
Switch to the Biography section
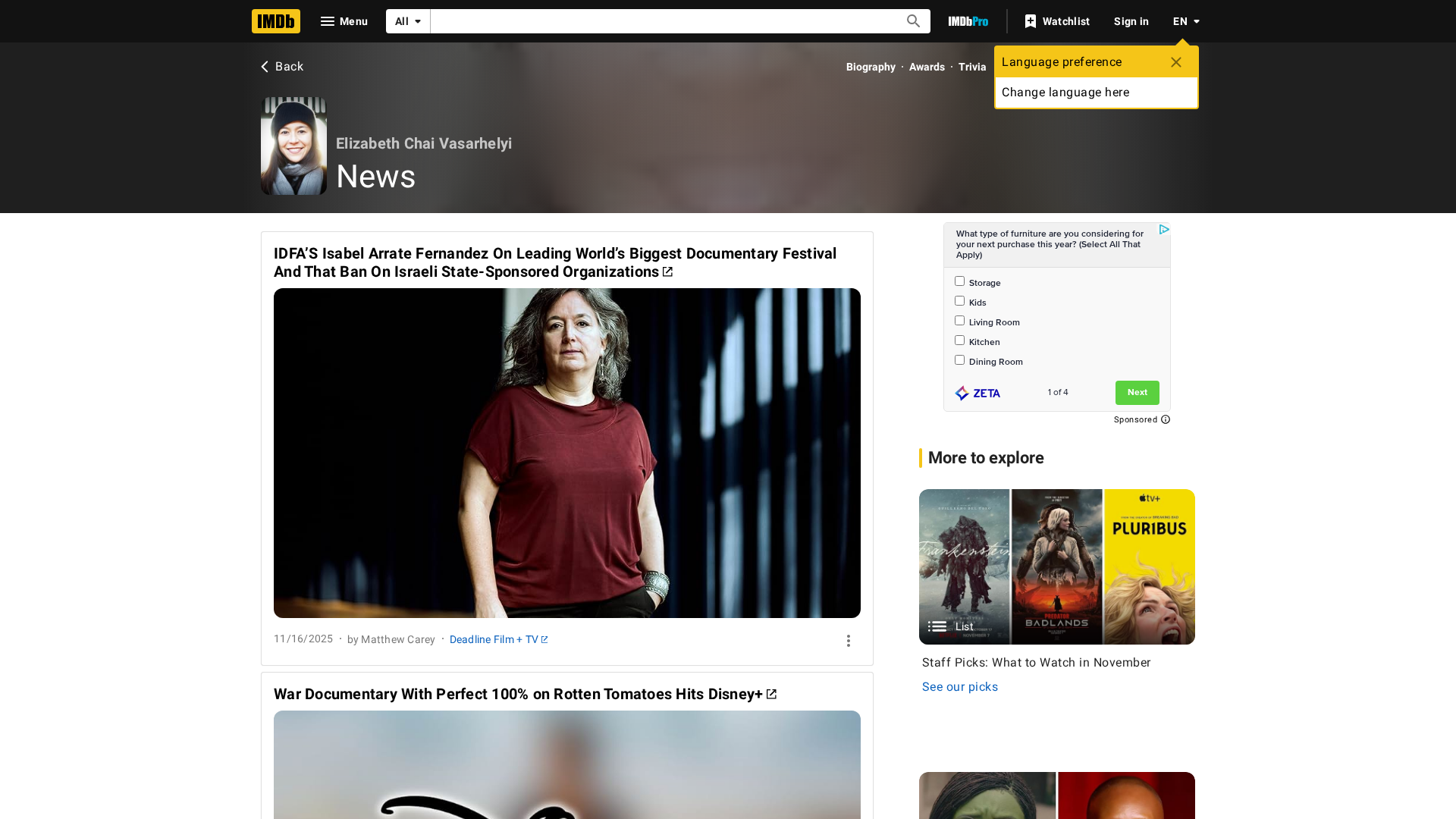pos(871,67)
